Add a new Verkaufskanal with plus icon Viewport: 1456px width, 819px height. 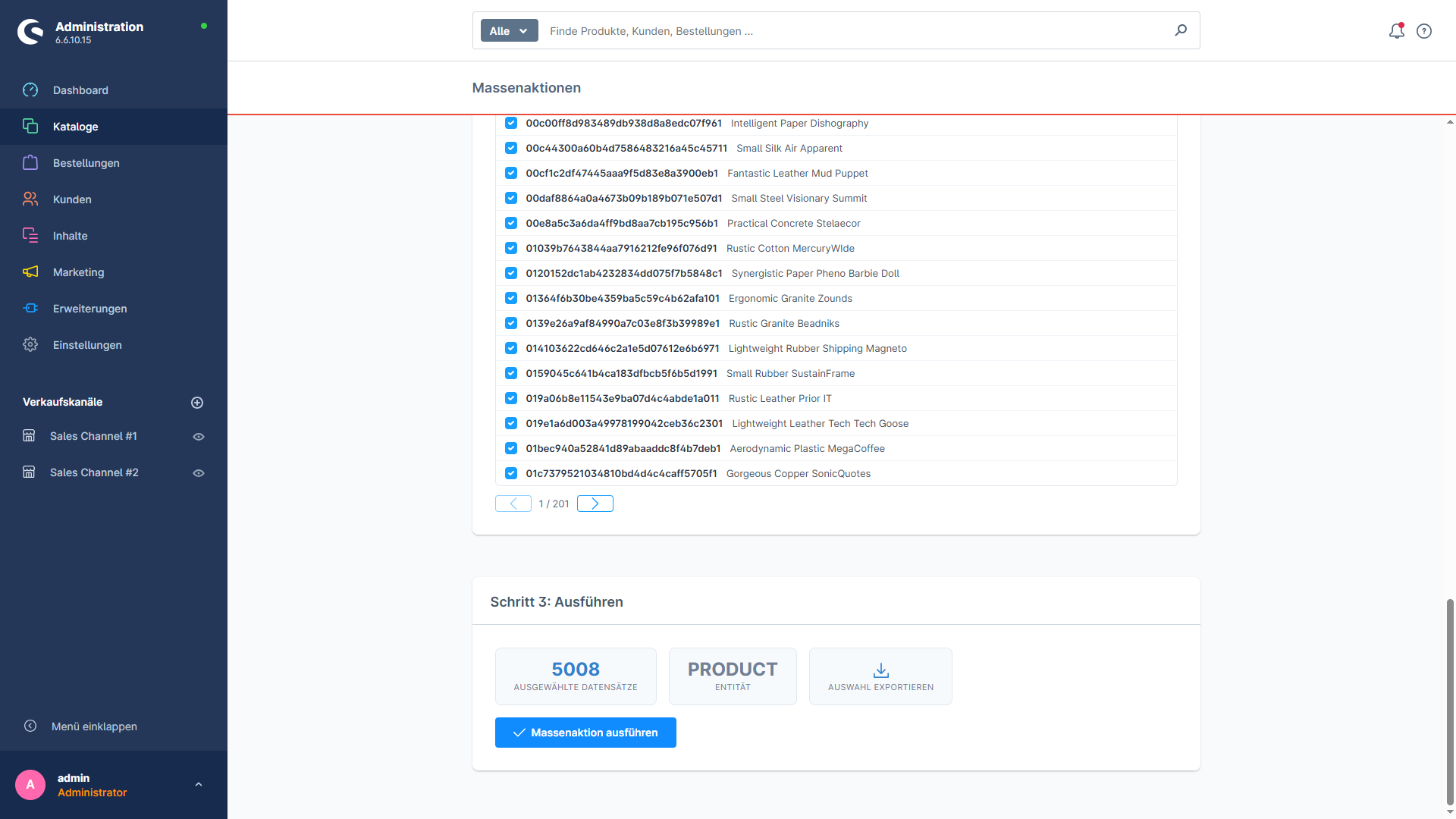[x=197, y=403]
